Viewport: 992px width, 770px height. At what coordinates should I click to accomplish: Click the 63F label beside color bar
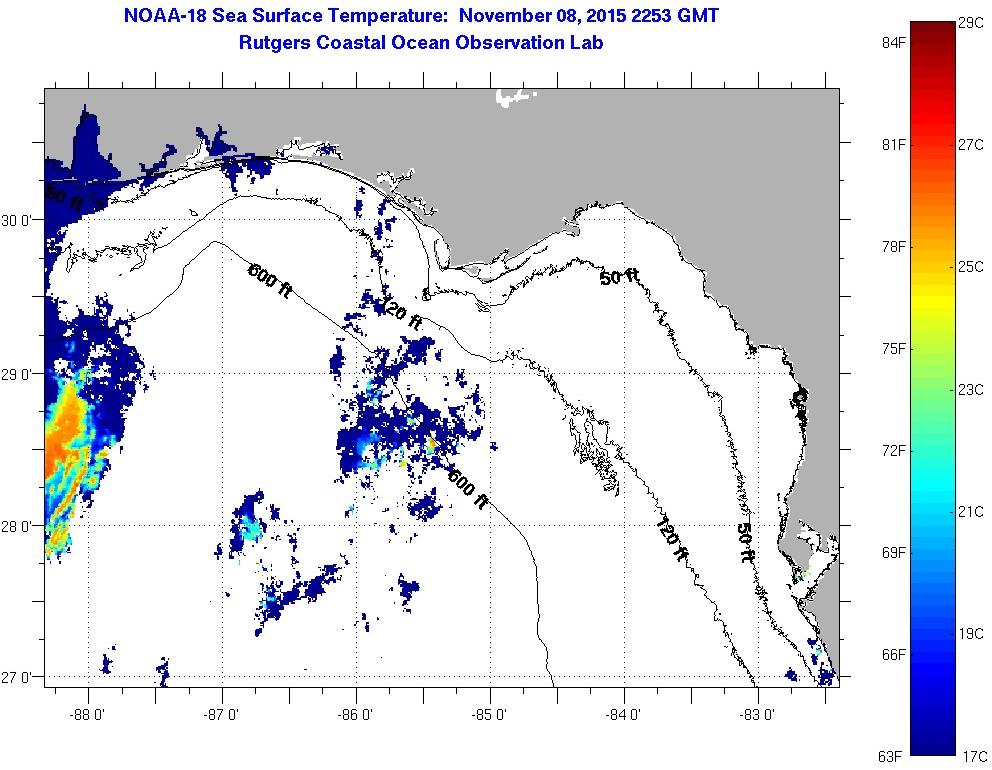[893, 755]
